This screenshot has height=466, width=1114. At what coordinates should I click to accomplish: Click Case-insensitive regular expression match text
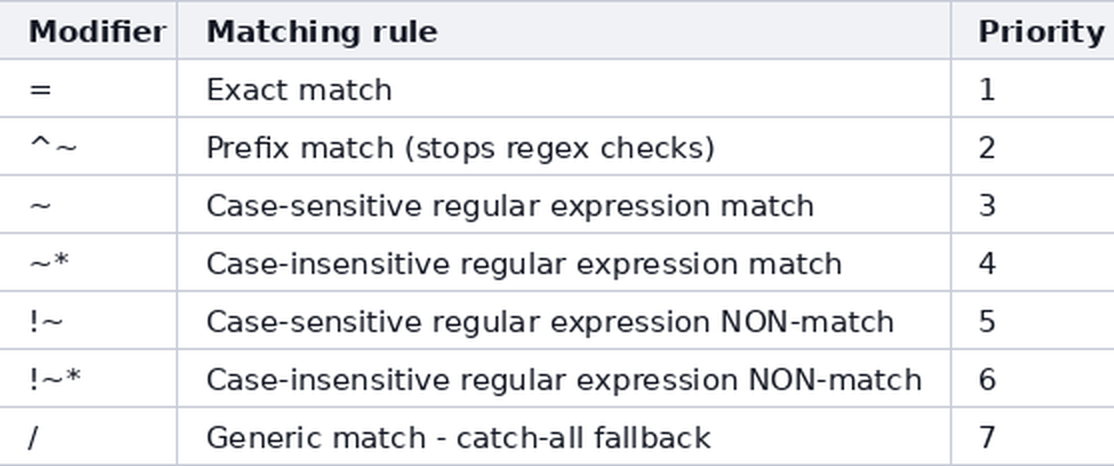point(524,265)
